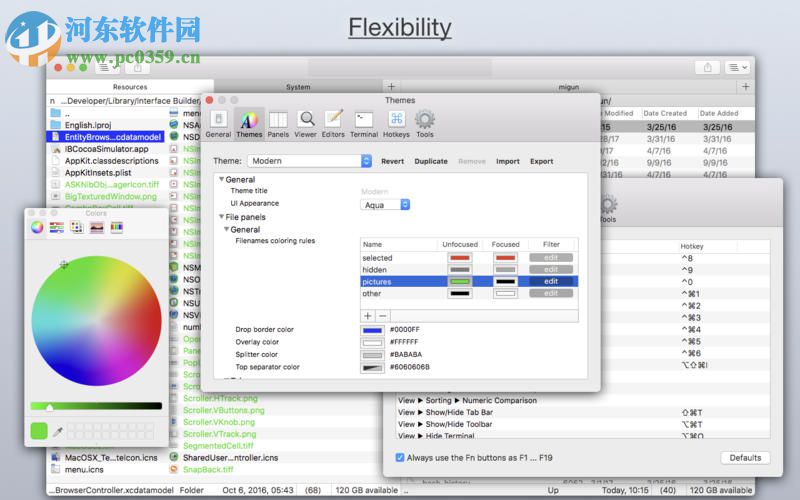Pick a color in the color wheel
This screenshot has width=800, height=500.
[x=96, y=321]
